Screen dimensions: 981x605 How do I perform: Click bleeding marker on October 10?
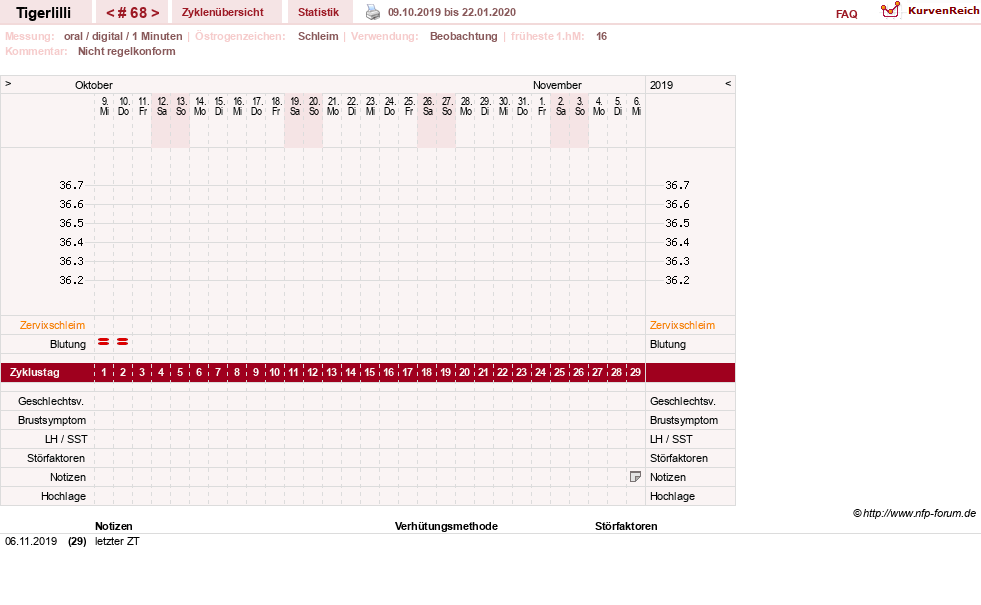click(123, 342)
